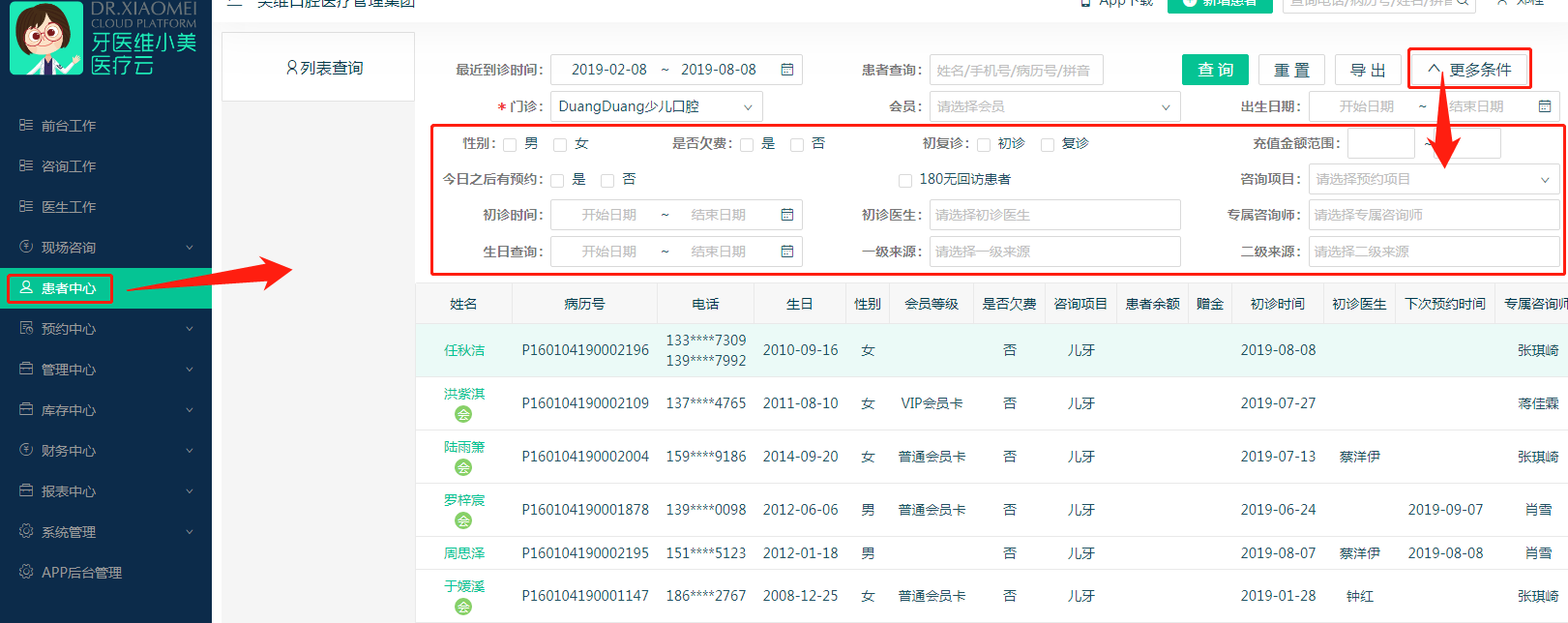Click the 患者查询 search input field
The width and height of the screenshot is (1568, 623).
coord(1016,70)
